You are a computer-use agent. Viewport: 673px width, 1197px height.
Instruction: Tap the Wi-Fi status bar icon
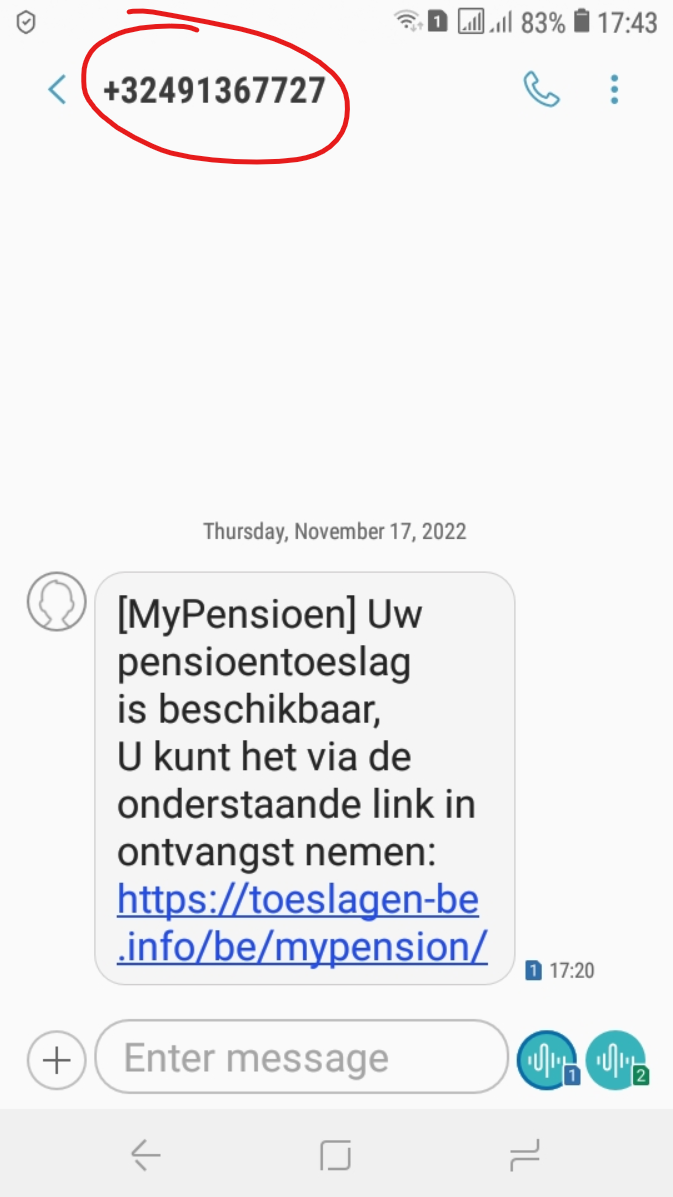coord(408,23)
